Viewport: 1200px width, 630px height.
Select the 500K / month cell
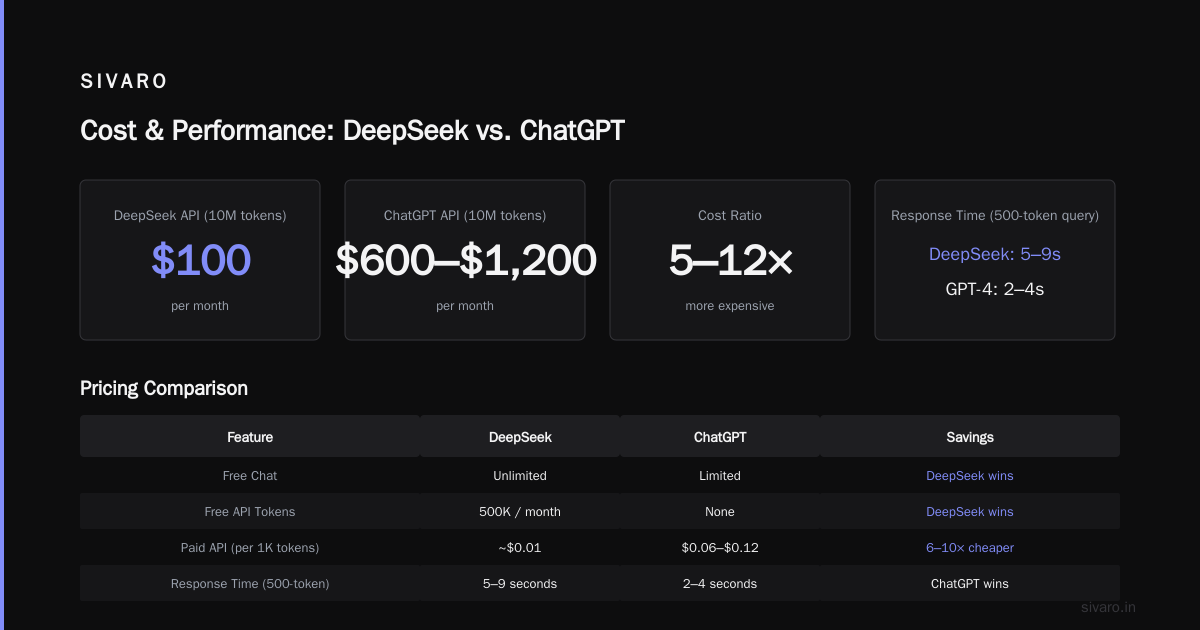[520, 512]
